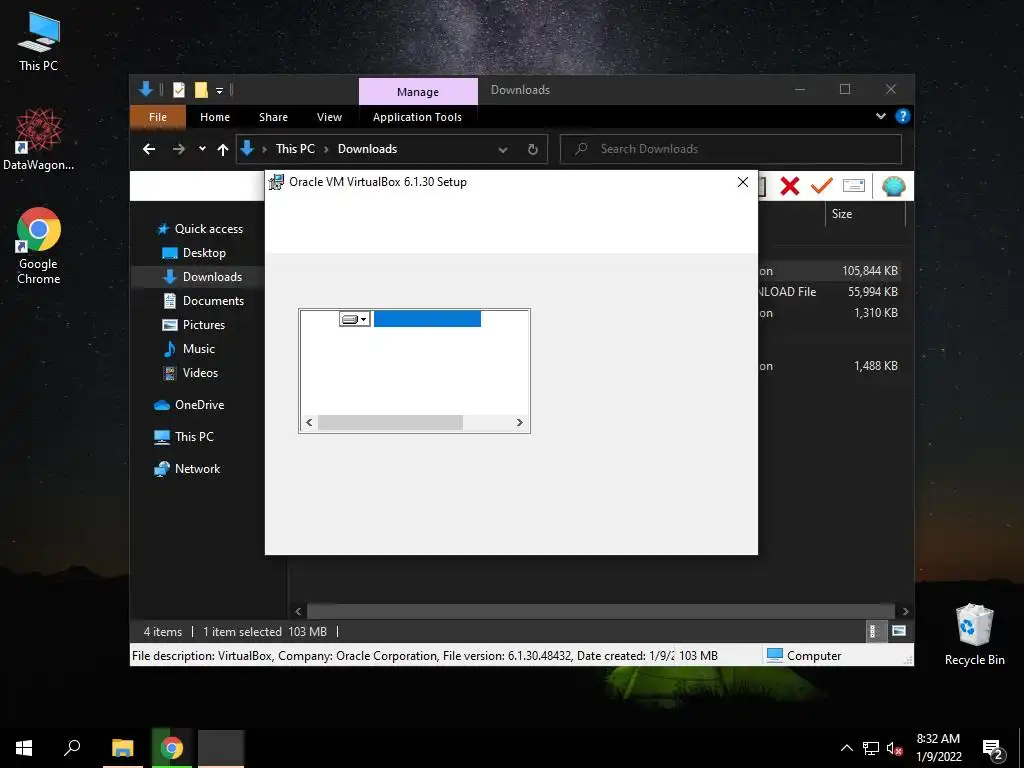The image size is (1024, 768).
Task: Launch the DataWagon desktop shortcut
Action: coord(39,139)
